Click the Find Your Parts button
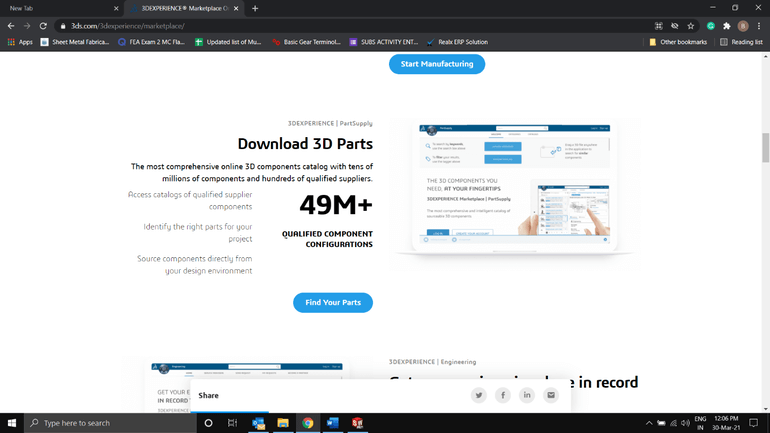 coord(333,302)
